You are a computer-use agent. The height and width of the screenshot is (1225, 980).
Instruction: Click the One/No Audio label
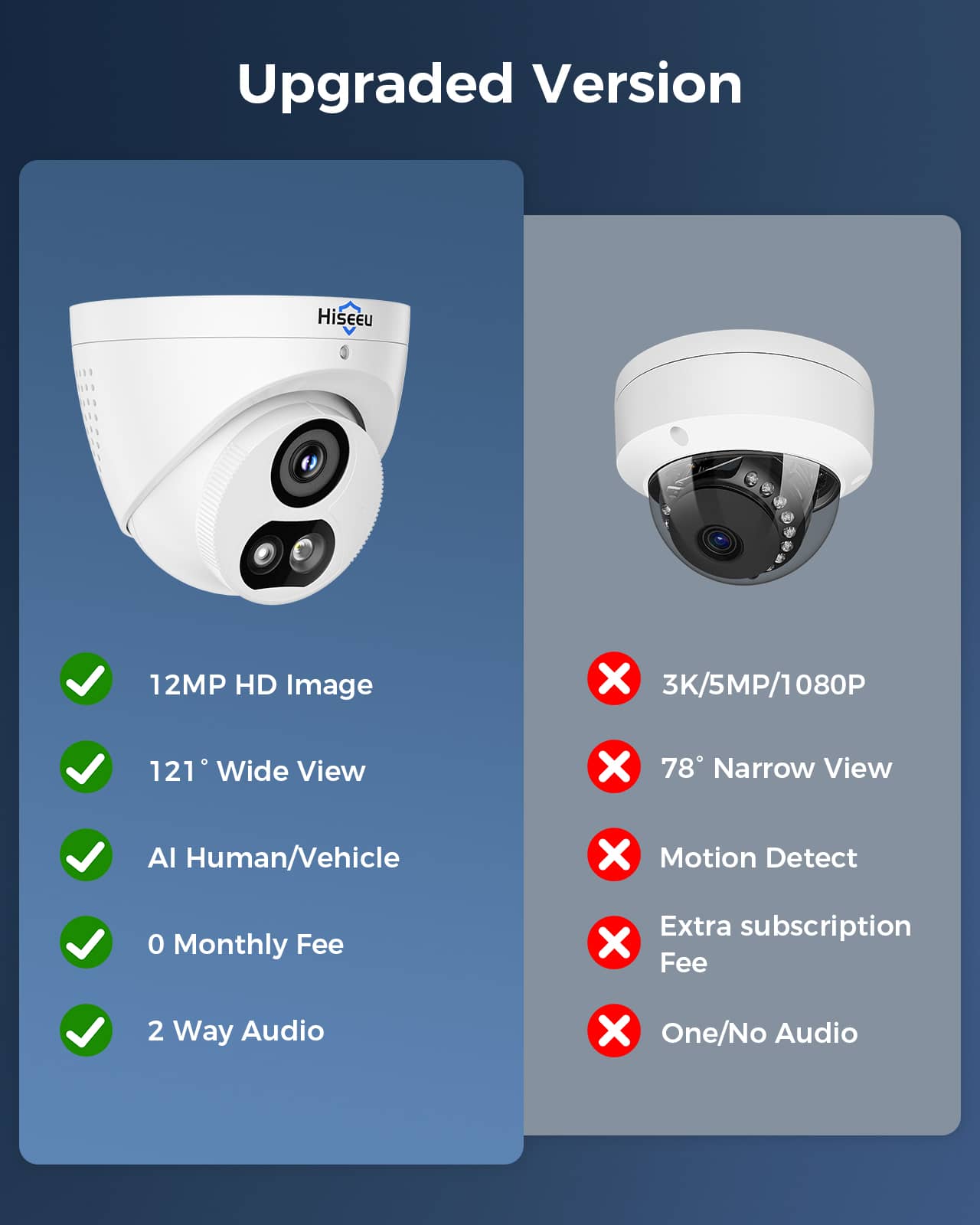coord(759,1033)
